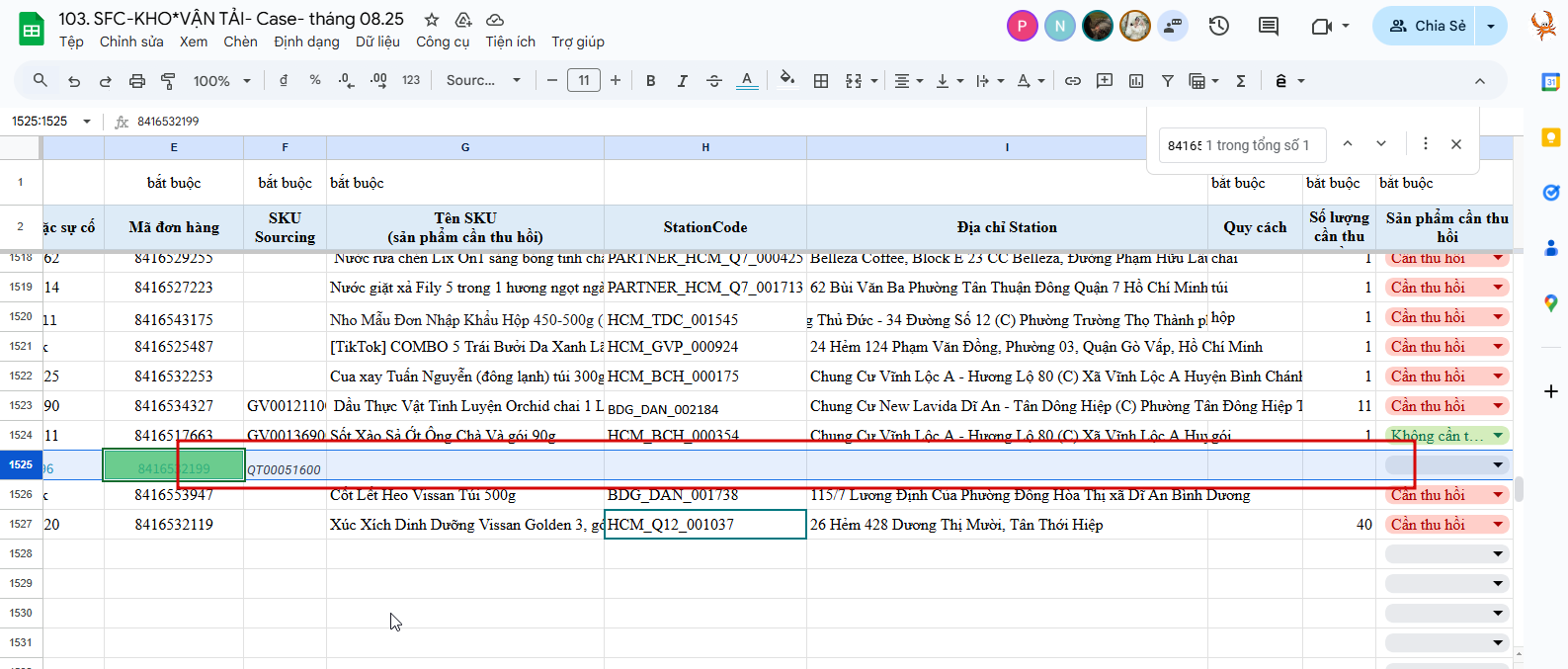Open Google Maps side panel
The height and width of the screenshot is (669, 1568).
(x=1551, y=303)
